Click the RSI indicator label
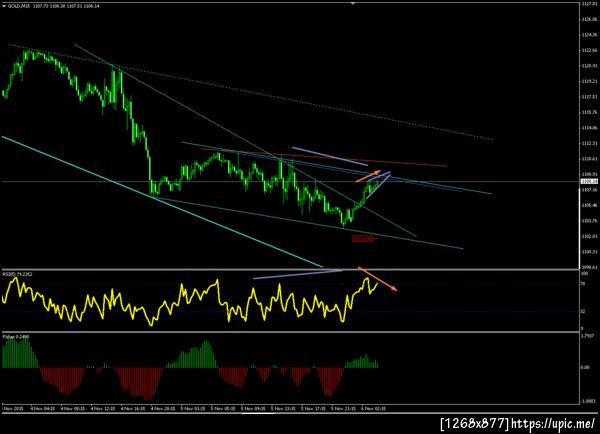The width and height of the screenshot is (600, 434). click(x=17, y=274)
